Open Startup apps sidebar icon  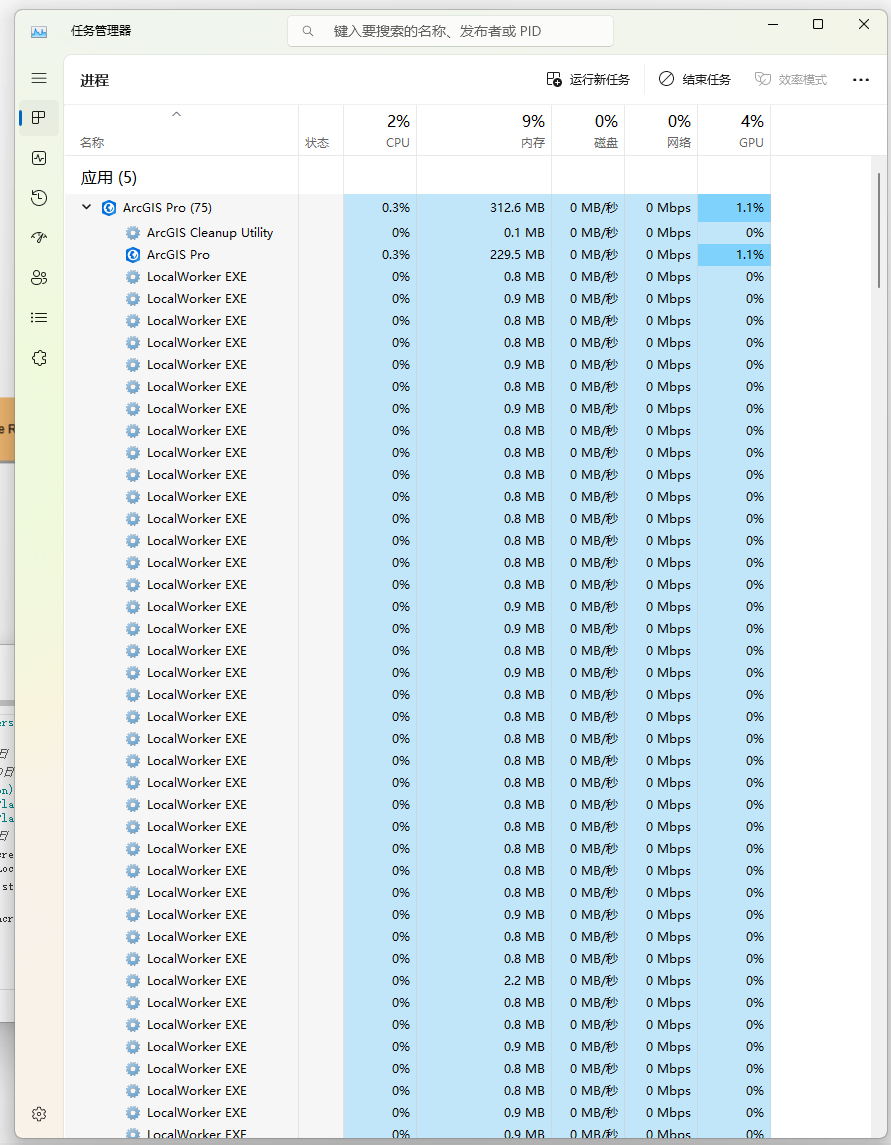click(x=39, y=237)
